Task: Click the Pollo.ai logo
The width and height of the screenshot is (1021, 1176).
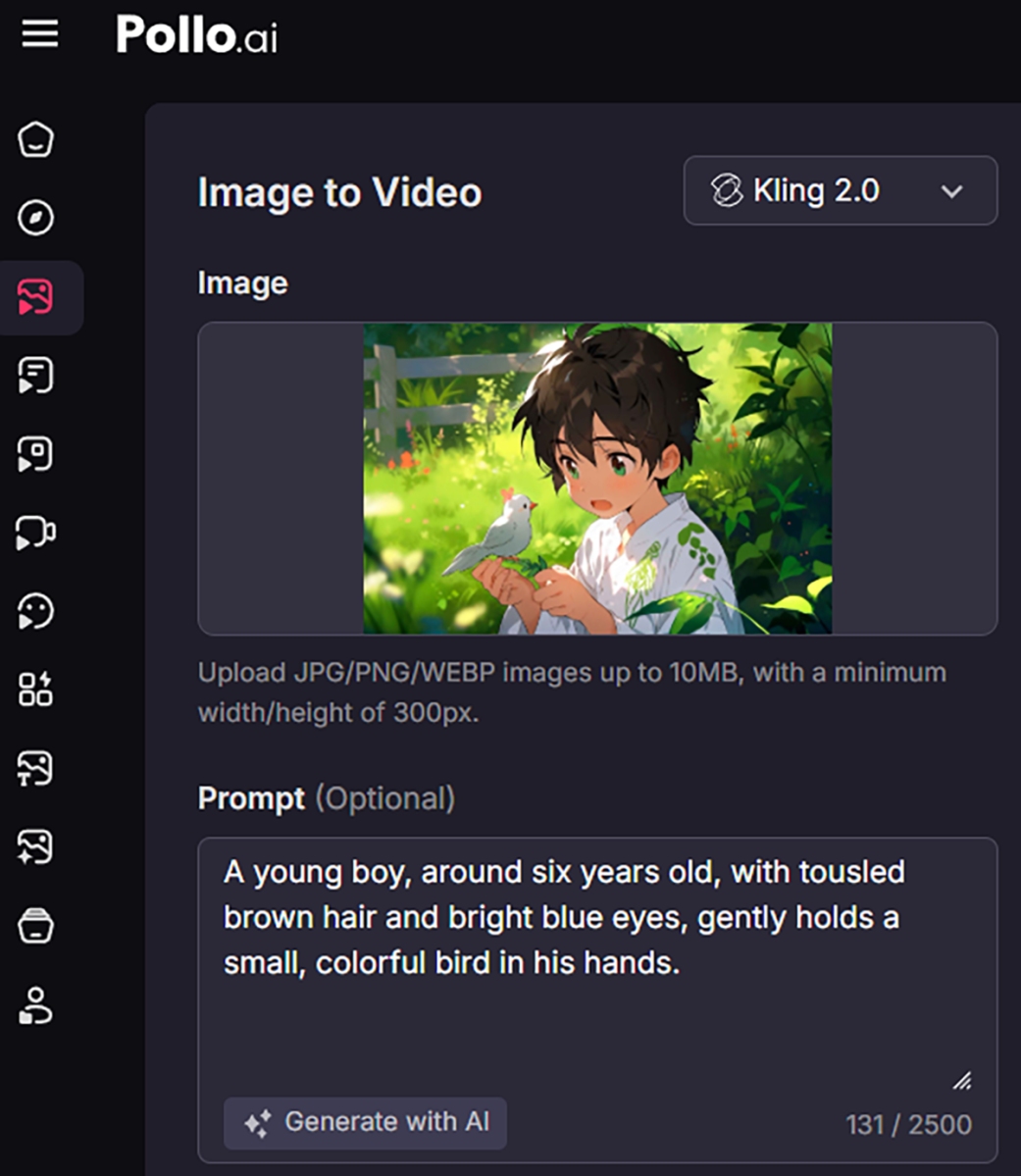Action: click(196, 35)
